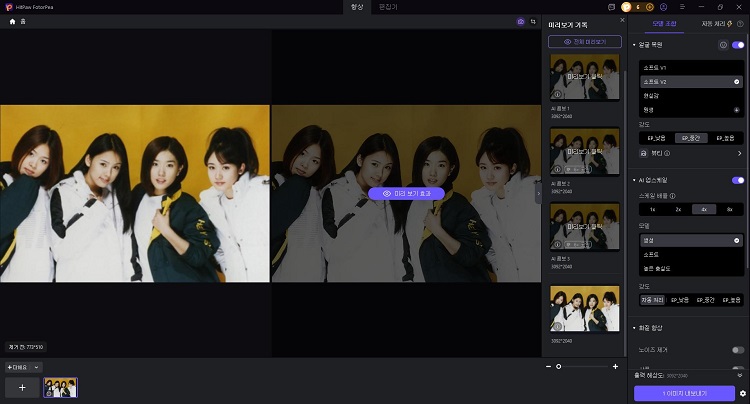Click the info icon beside 뷰티
750x404 pixels.
click(x=667, y=153)
